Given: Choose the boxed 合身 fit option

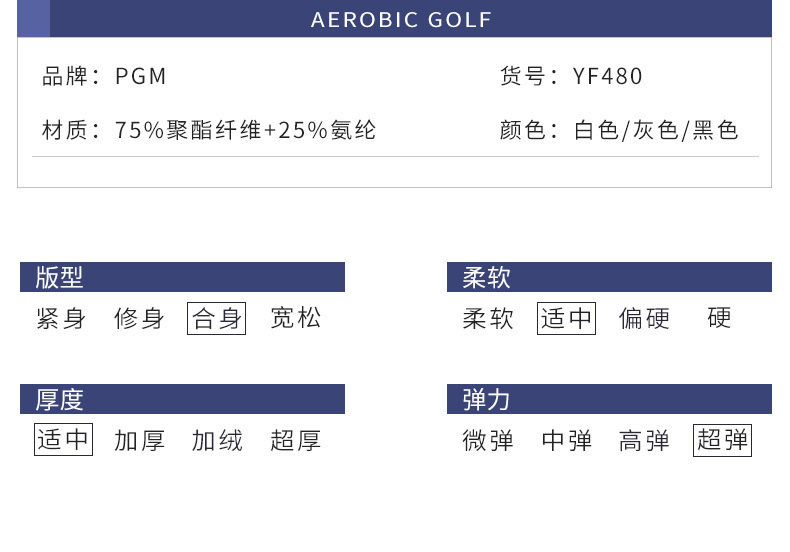Looking at the screenshot, I should pyautogui.click(x=217, y=319).
